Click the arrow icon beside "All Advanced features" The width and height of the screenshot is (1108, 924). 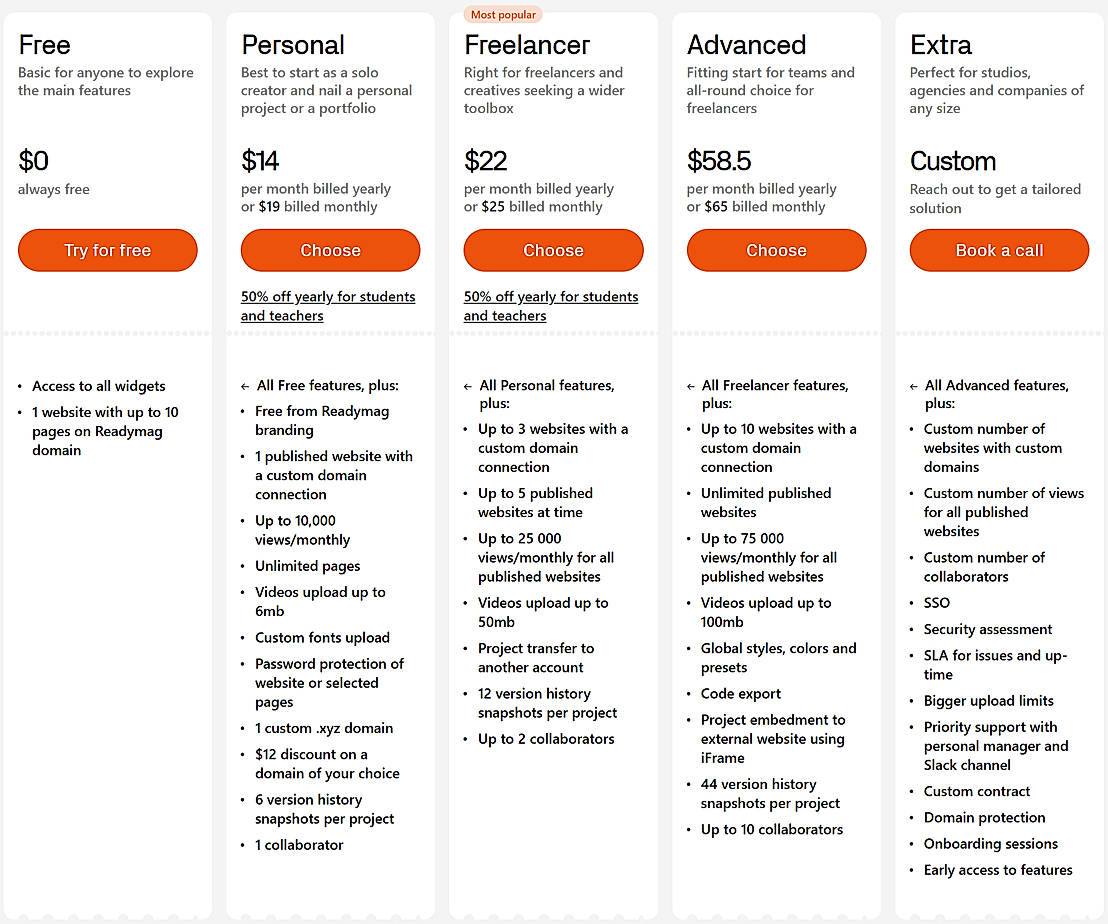tap(915, 386)
